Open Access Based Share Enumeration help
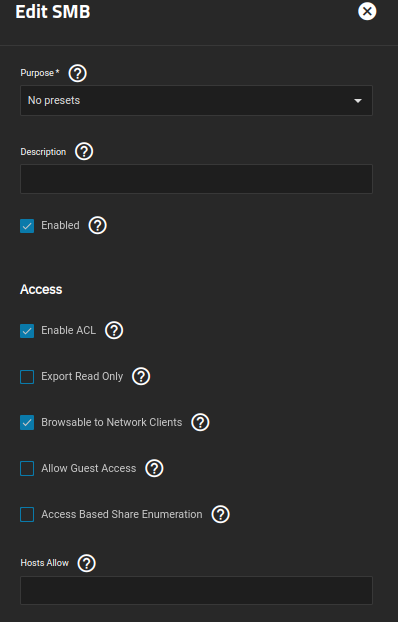The height and width of the screenshot is (622, 398). point(220,514)
